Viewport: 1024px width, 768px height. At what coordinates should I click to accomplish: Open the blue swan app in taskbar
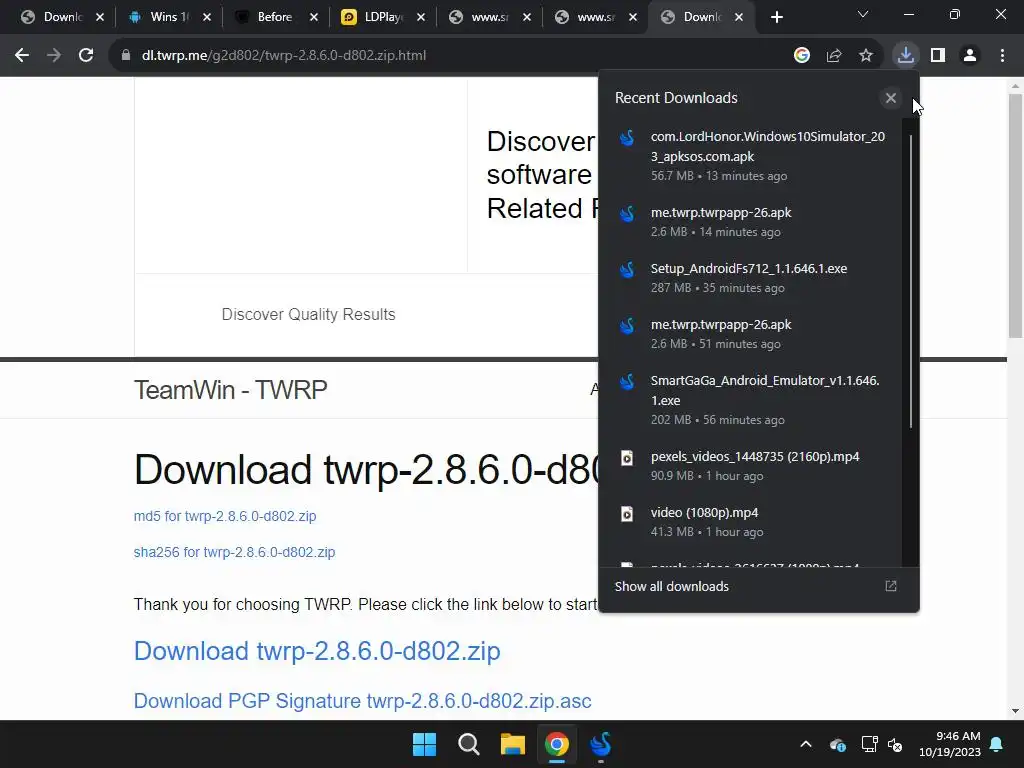tap(601, 744)
